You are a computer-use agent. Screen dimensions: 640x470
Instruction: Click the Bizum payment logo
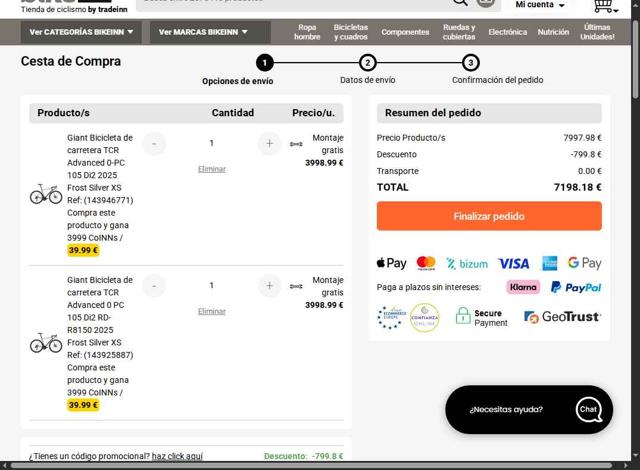(467, 264)
